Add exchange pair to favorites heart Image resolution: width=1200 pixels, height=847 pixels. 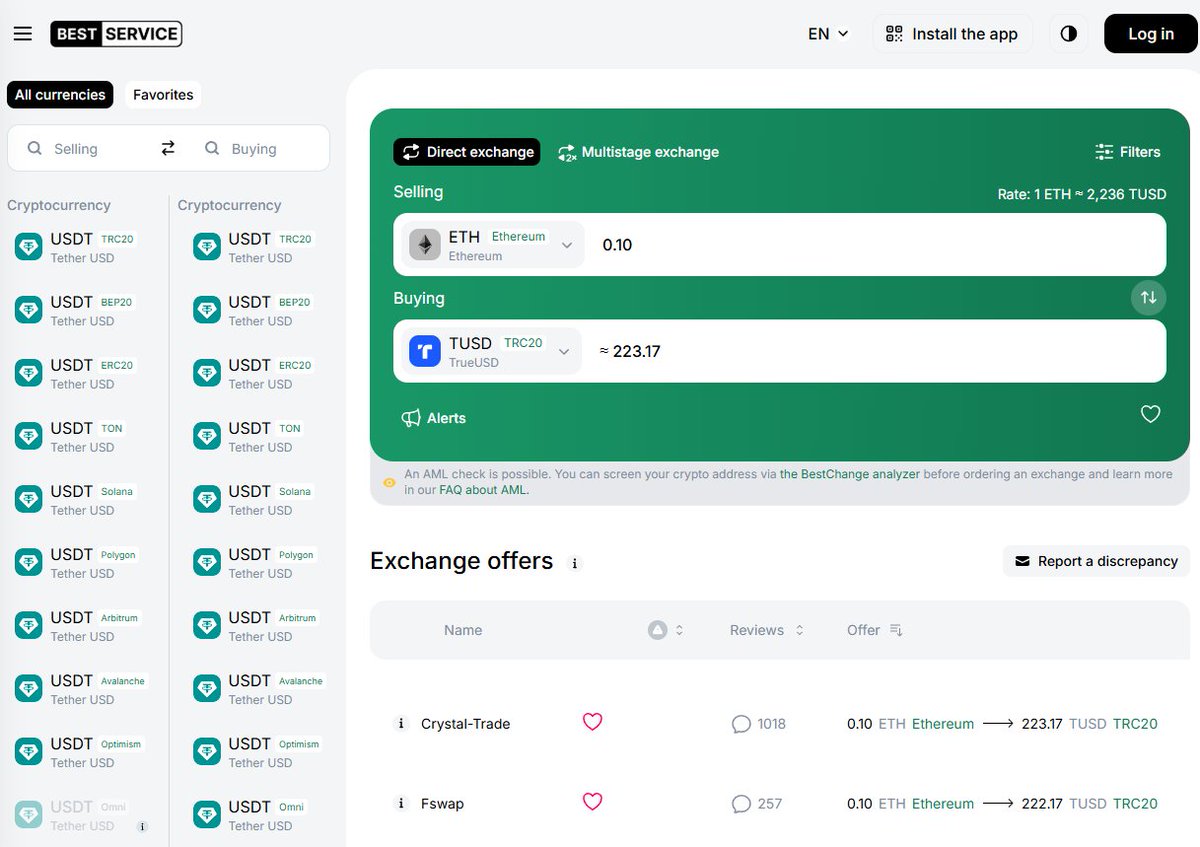pos(1150,414)
